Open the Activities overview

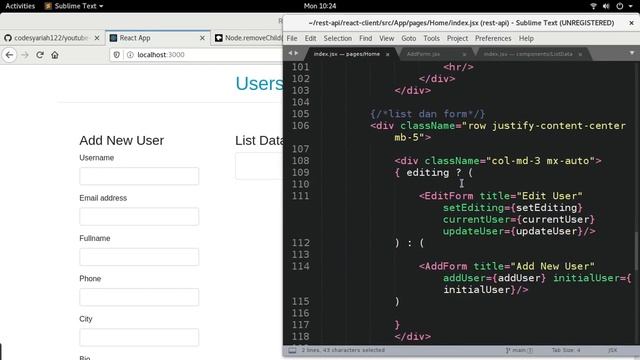coord(20,6)
